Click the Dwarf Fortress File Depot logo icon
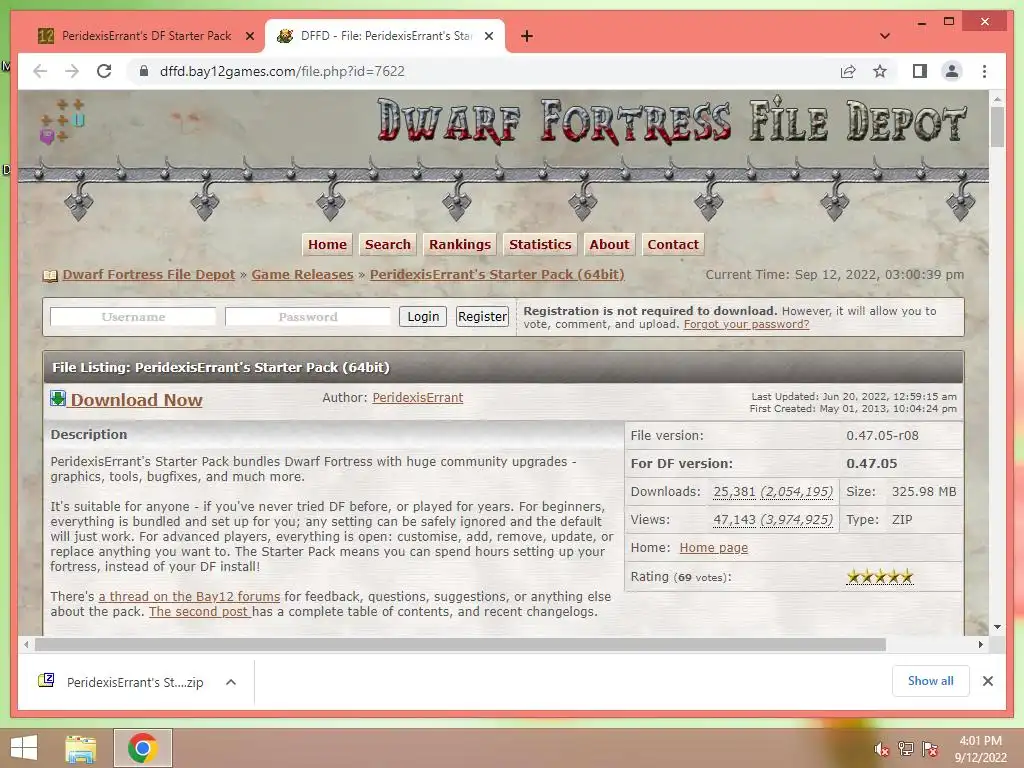1024x768 pixels. point(62,121)
